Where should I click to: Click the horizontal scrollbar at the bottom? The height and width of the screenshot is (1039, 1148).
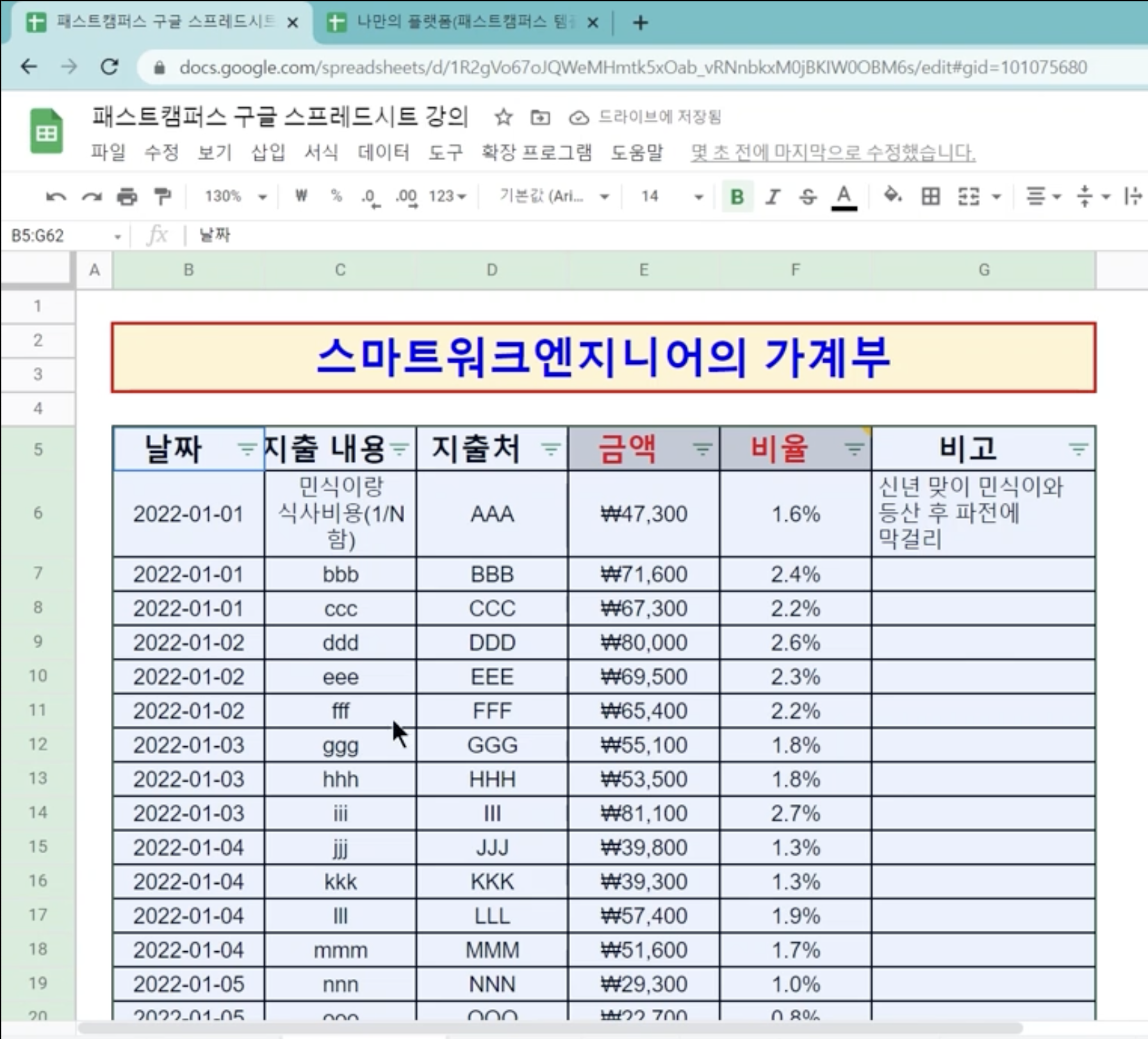pos(551,1029)
